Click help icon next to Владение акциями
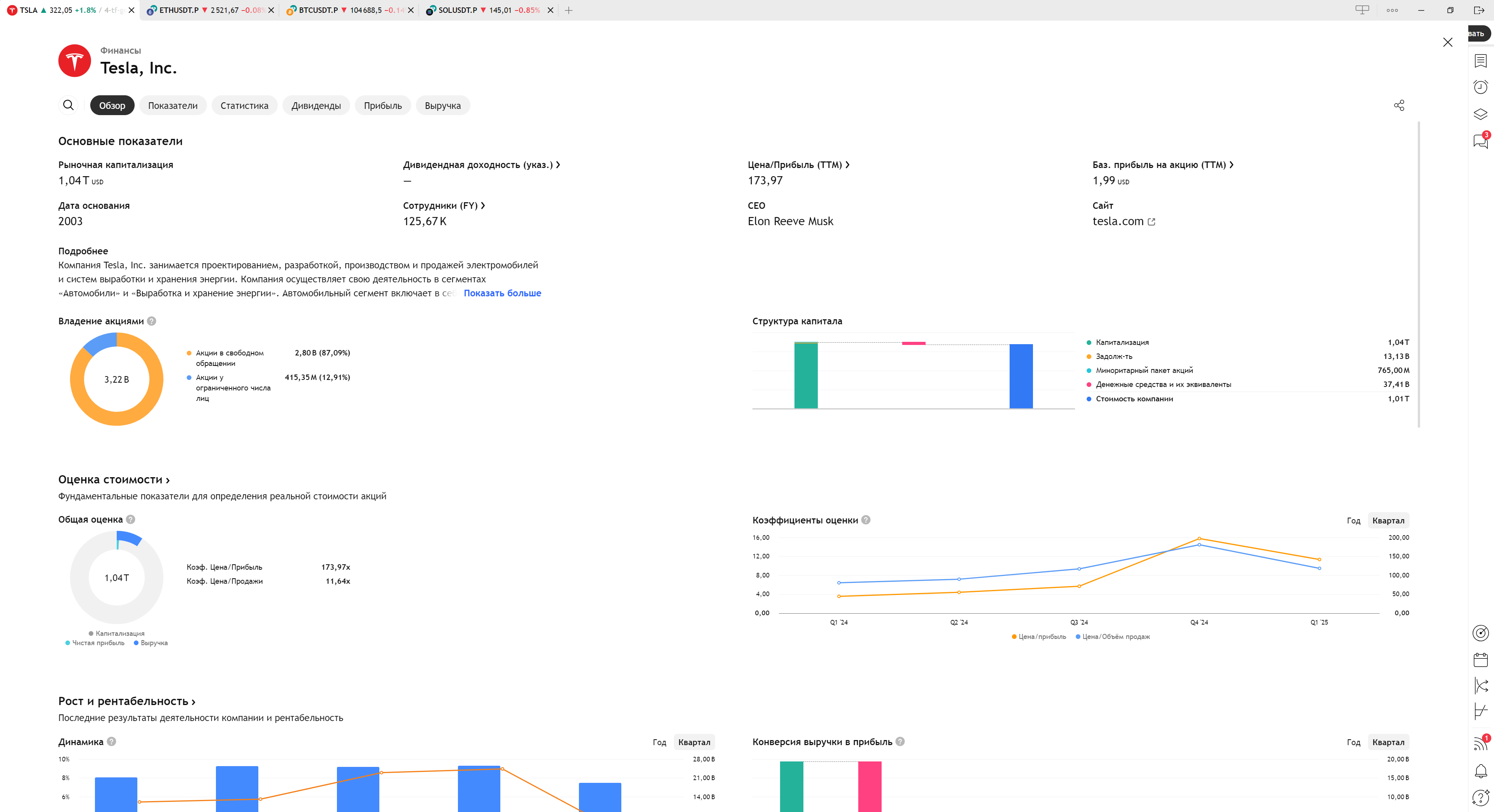The image size is (1494, 812). pyautogui.click(x=151, y=321)
